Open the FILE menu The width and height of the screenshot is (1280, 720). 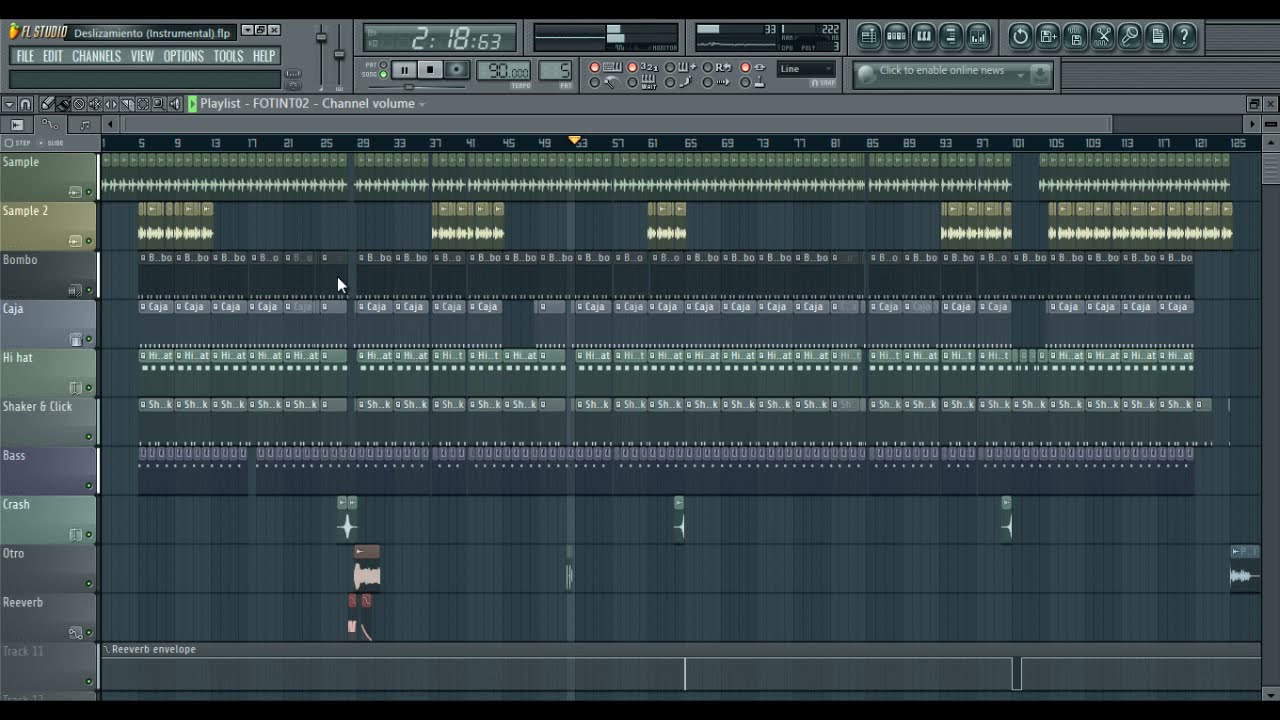25,56
